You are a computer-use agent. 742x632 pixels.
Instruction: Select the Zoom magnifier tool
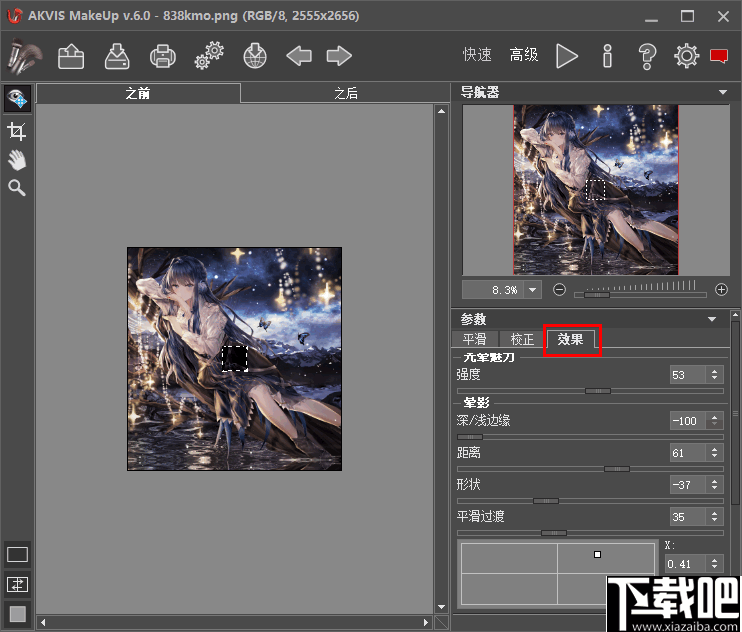(x=17, y=188)
